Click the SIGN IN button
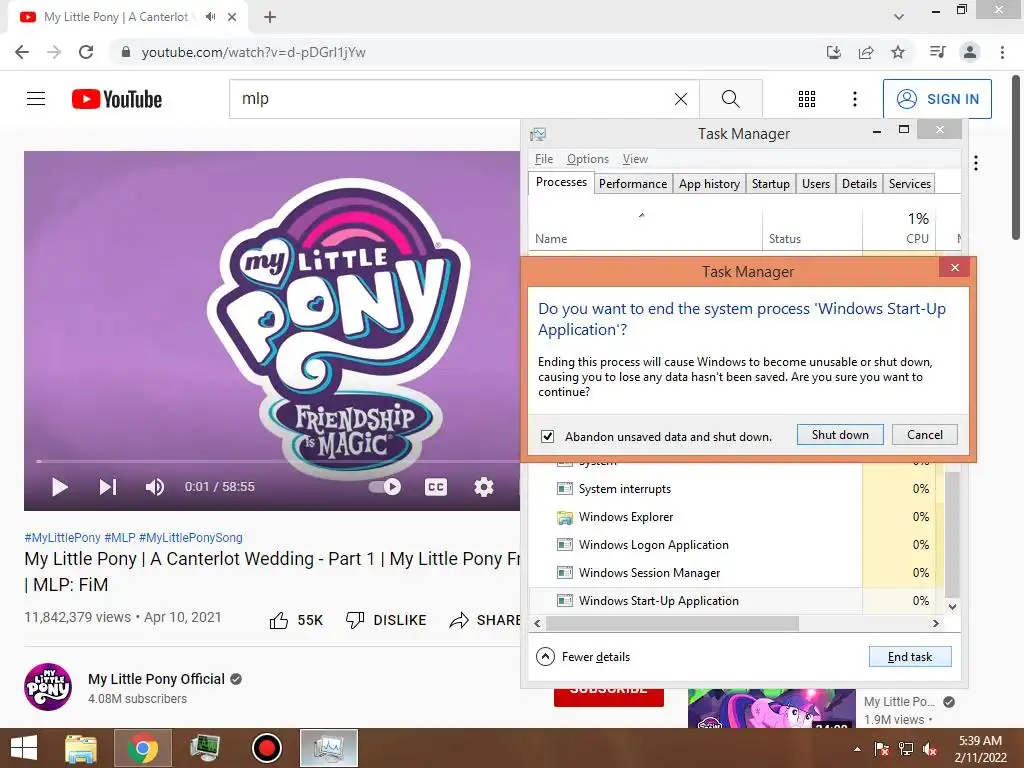 pos(937,99)
